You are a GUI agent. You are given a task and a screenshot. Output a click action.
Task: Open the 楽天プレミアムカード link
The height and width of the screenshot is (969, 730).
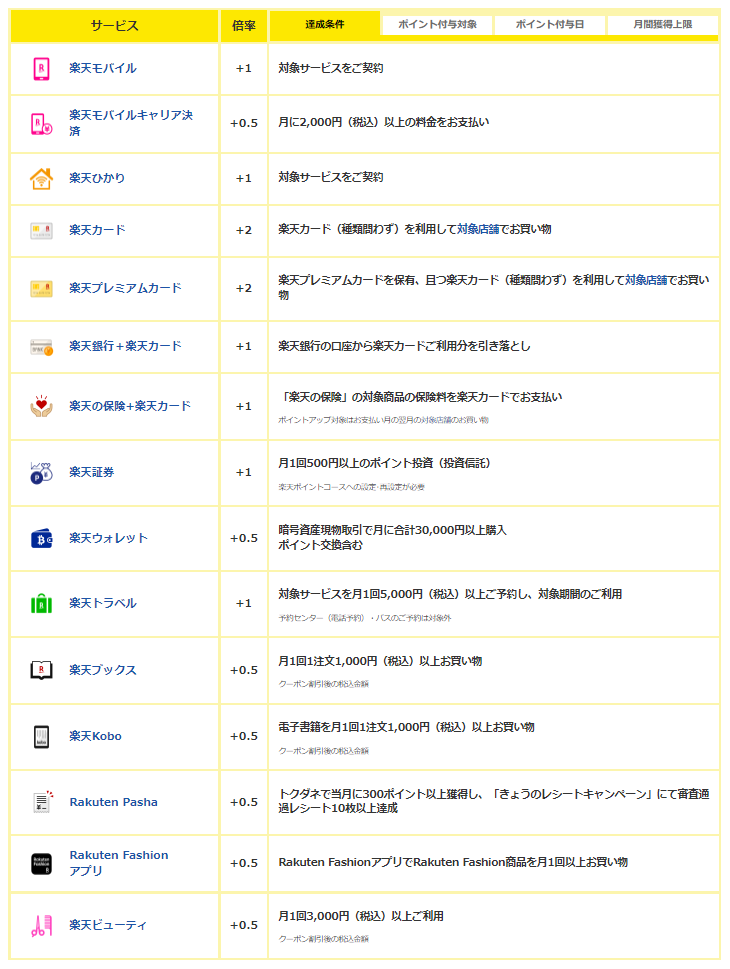pos(125,288)
